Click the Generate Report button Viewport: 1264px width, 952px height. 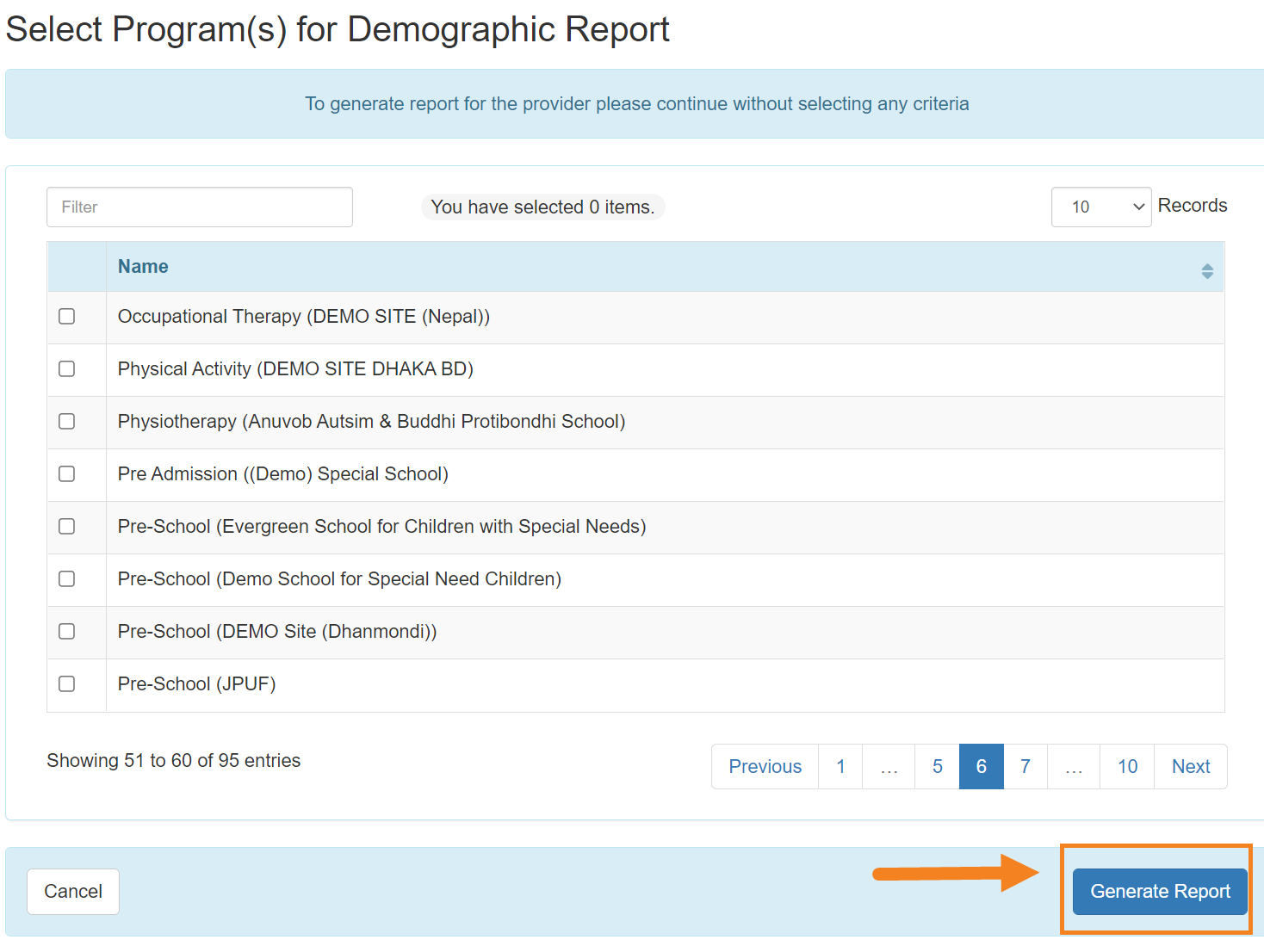[x=1158, y=891]
